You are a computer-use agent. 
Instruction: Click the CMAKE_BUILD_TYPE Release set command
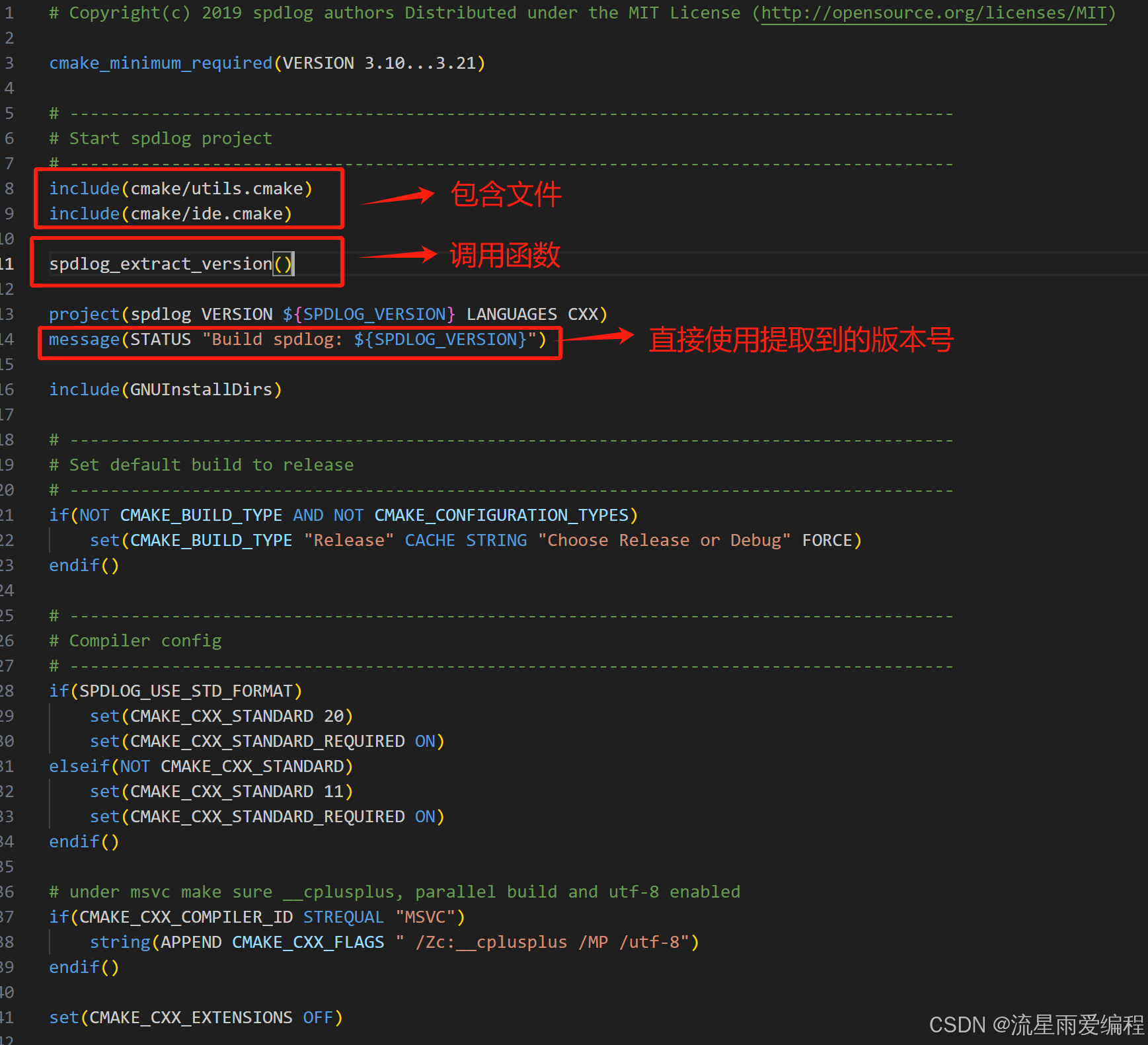click(476, 540)
